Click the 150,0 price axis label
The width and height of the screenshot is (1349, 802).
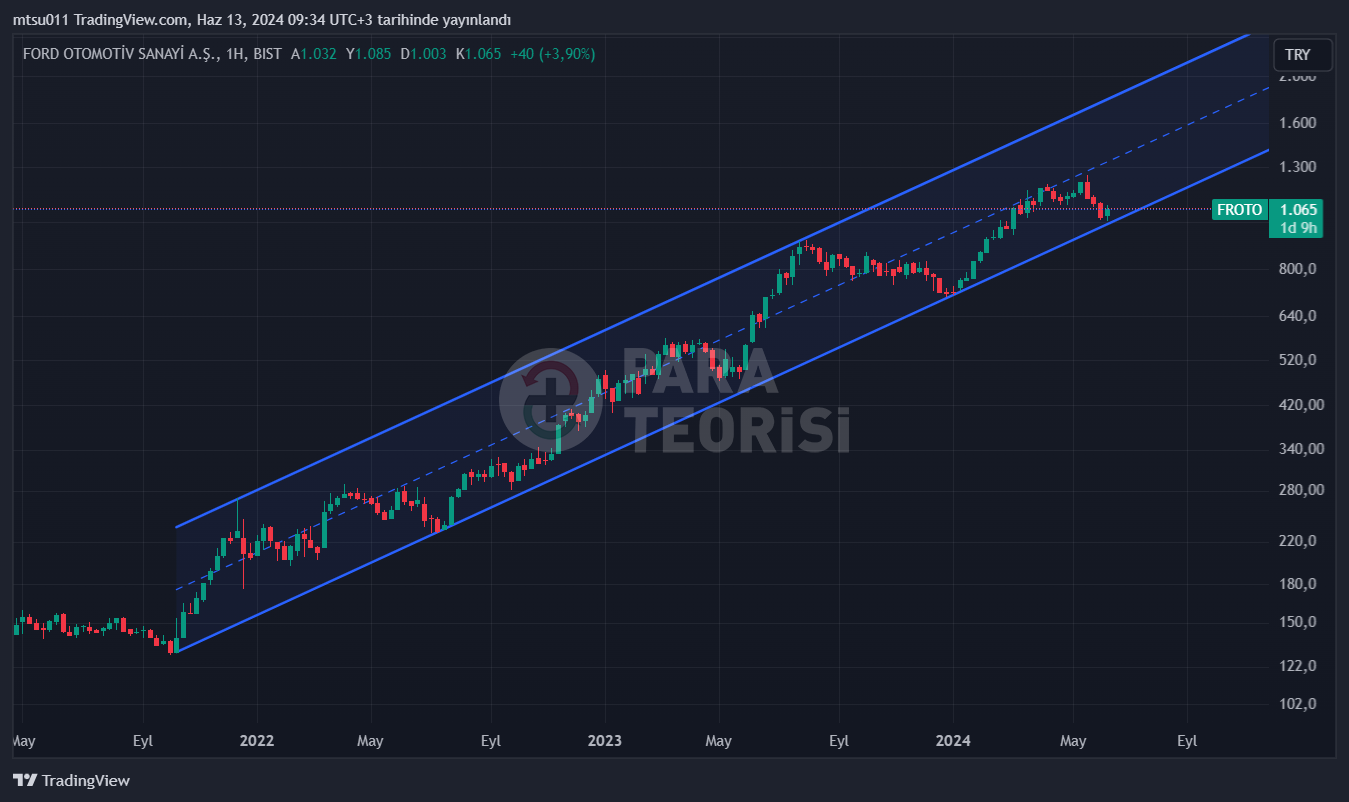pyautogui.click(x=1296, y=622)
